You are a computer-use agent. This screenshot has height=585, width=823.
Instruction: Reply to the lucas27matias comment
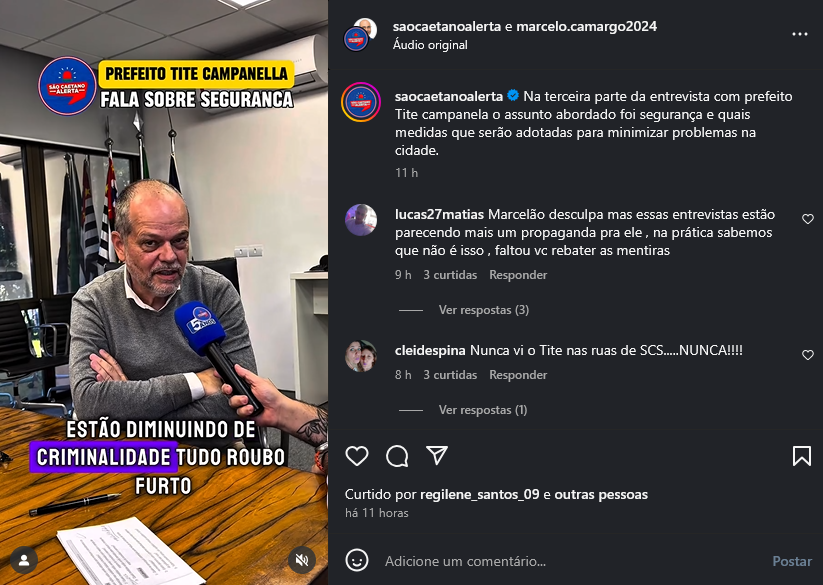pyautogui.click(x=518, y=275)
